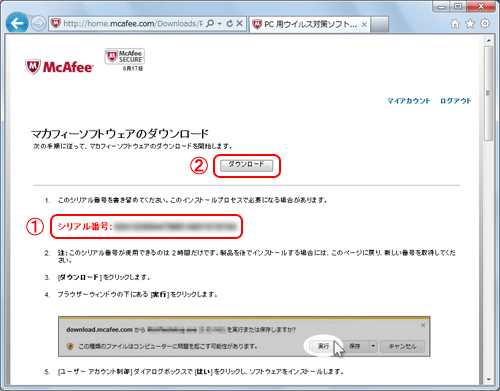Click the ダウンロード button
Screen dimensions: 500x391
click(x=246, y=165)
